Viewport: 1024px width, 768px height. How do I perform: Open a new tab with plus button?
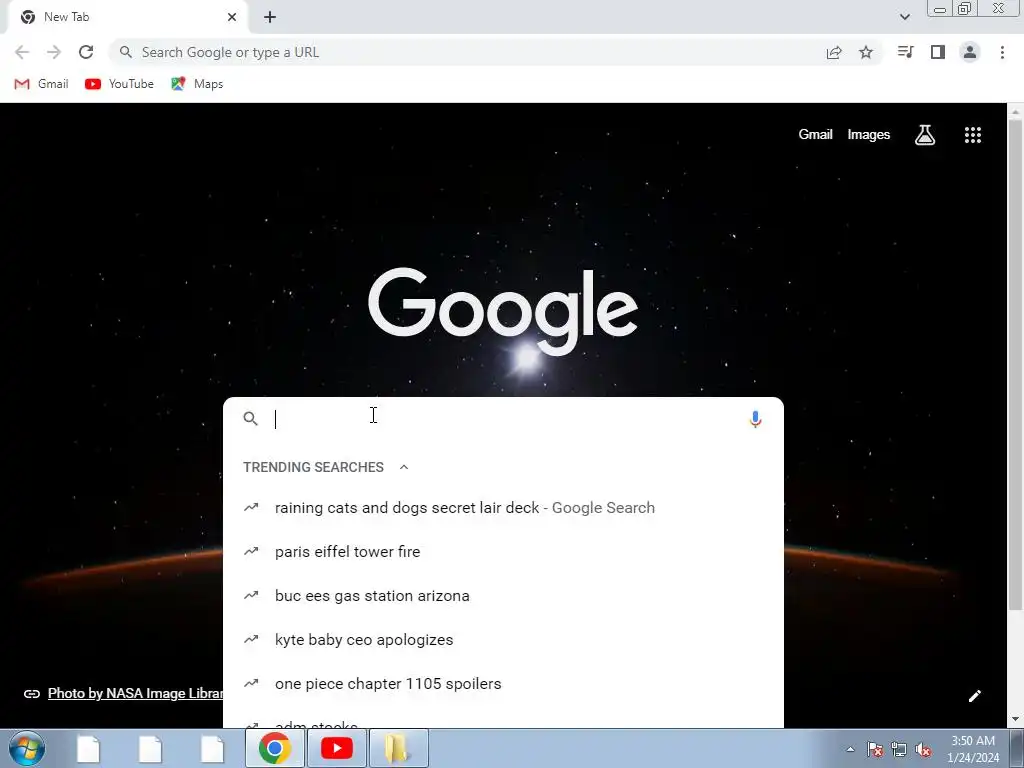coord(270,17)
